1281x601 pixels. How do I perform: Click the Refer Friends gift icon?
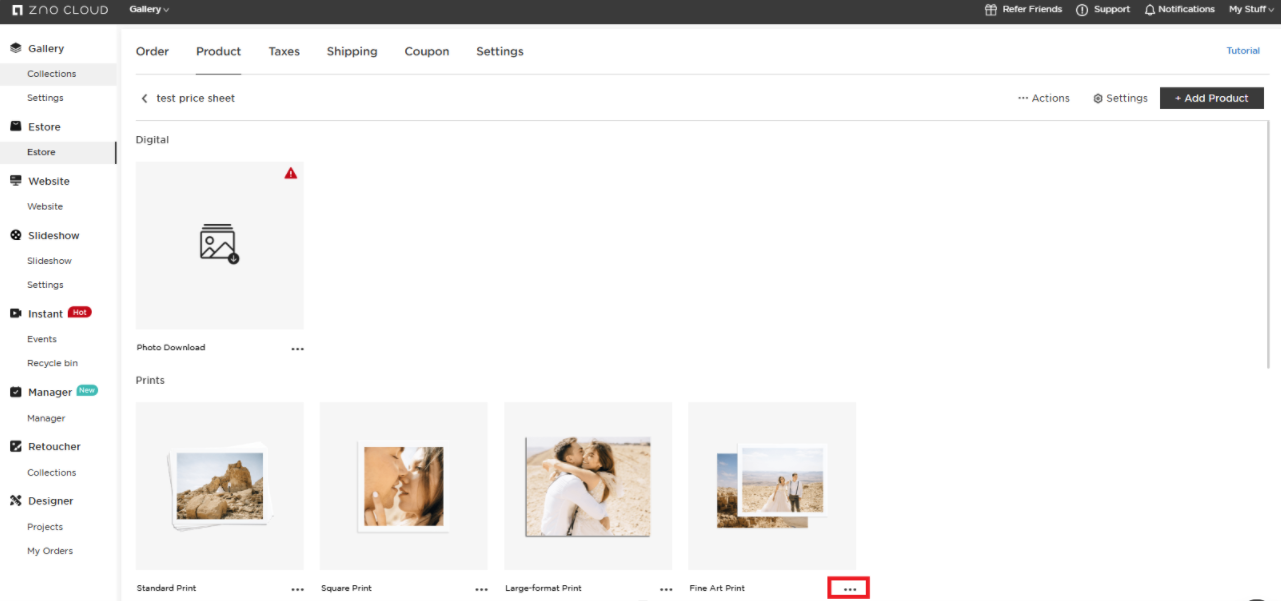point(991,10)
